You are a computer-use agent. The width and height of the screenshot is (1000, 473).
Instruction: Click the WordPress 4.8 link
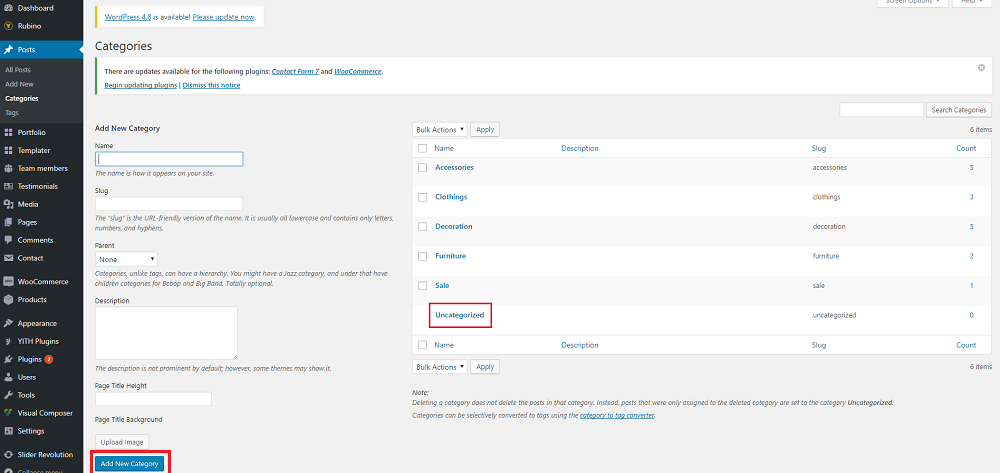click(x=128, y=17)
